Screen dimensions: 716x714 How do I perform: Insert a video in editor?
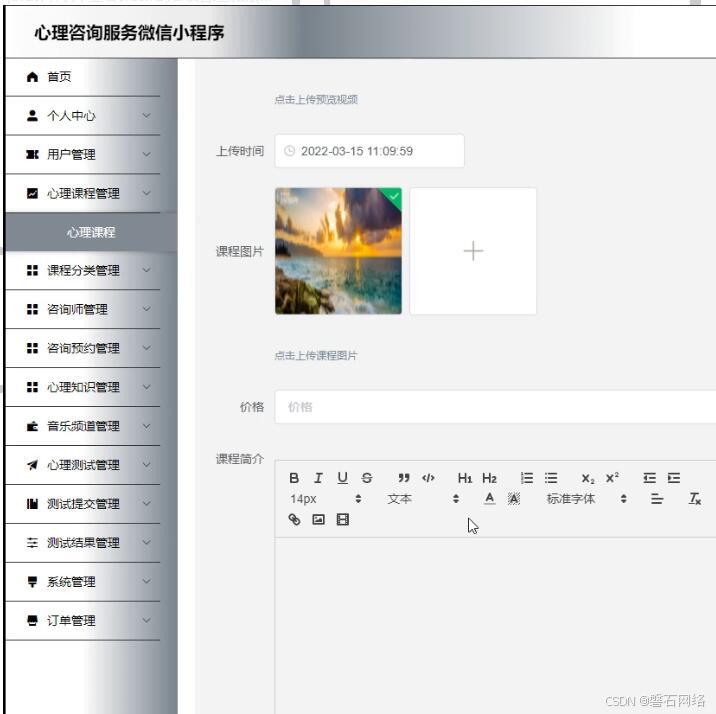[x=342, y=520]
